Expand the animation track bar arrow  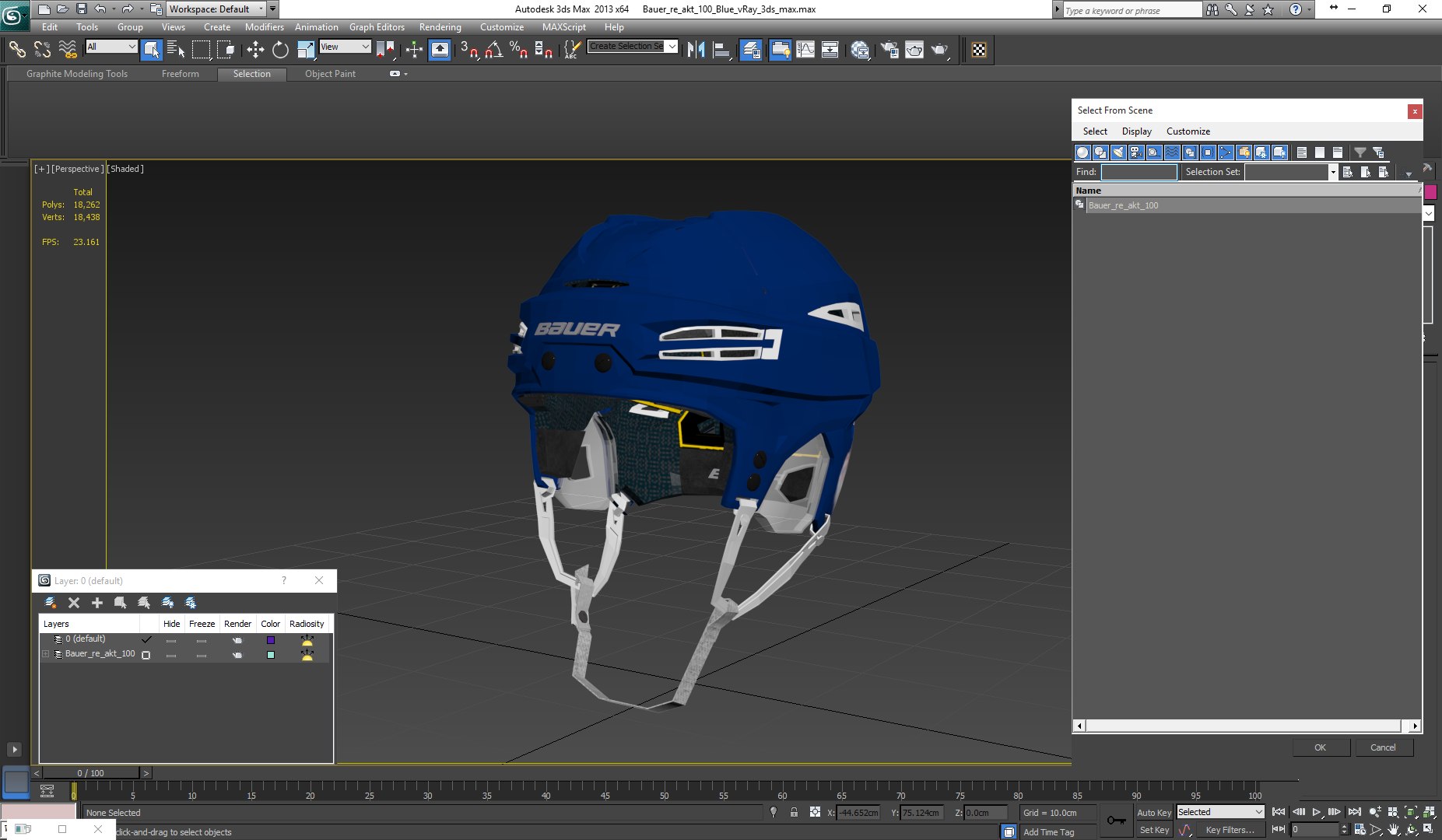click(x=14, y=750)
